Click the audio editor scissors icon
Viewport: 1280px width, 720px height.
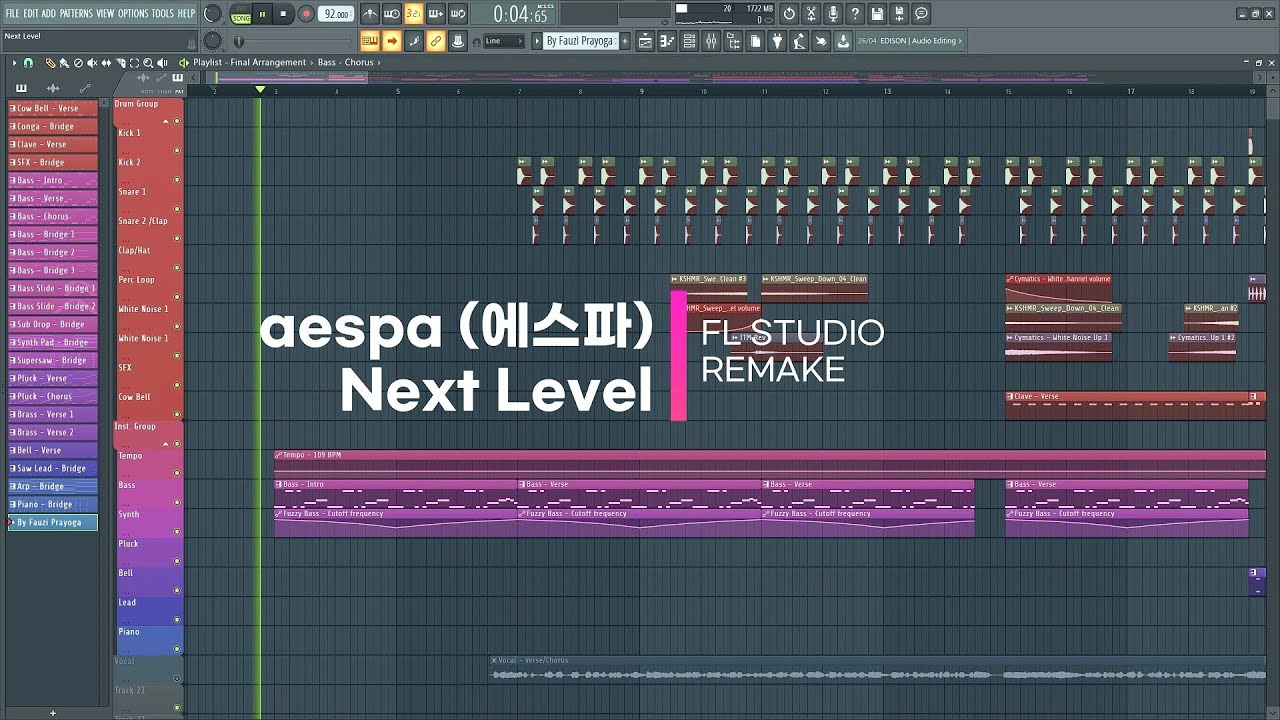tap(811, 14)
